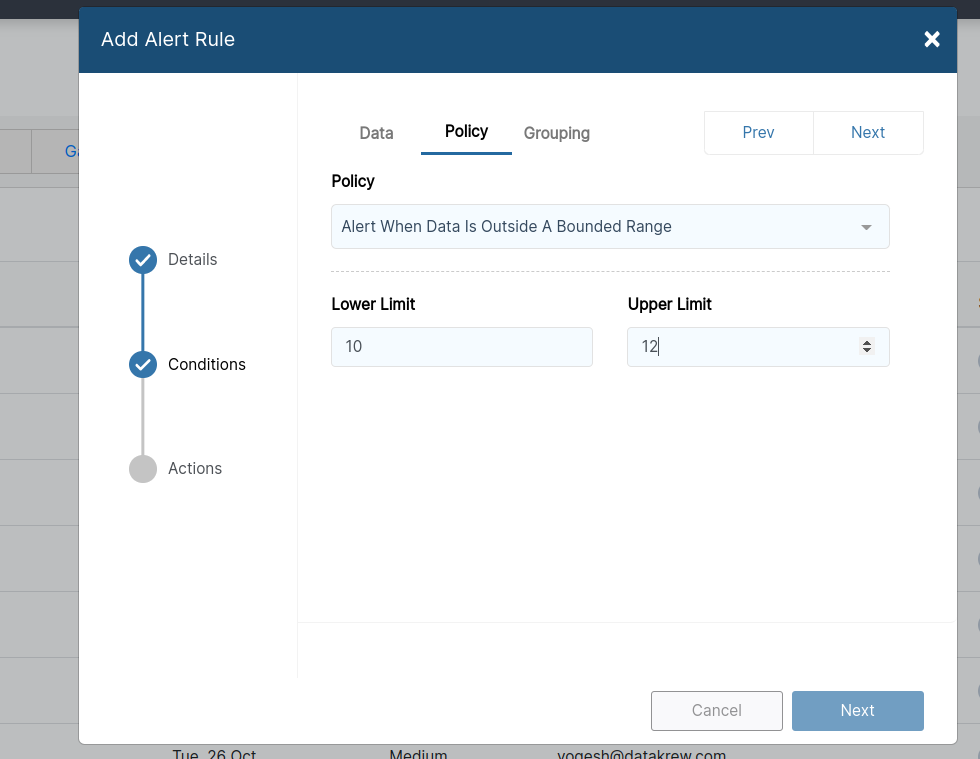
Task: Switch to the Grouping tab
Action: [x=556, y=132]
